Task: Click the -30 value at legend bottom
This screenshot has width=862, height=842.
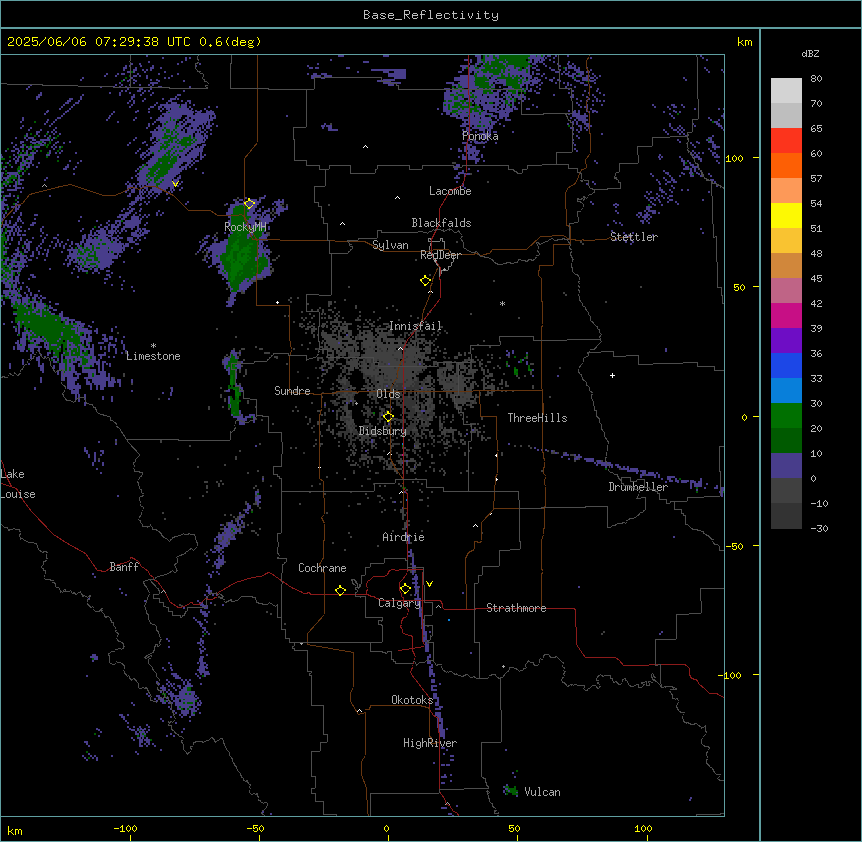Action: pos(819,528)
